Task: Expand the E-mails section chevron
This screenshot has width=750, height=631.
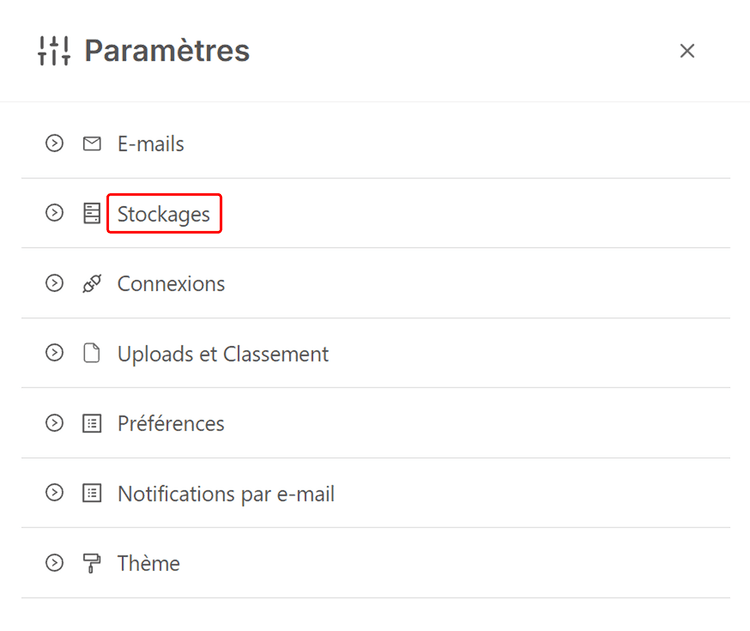Action: coord(54,144)
